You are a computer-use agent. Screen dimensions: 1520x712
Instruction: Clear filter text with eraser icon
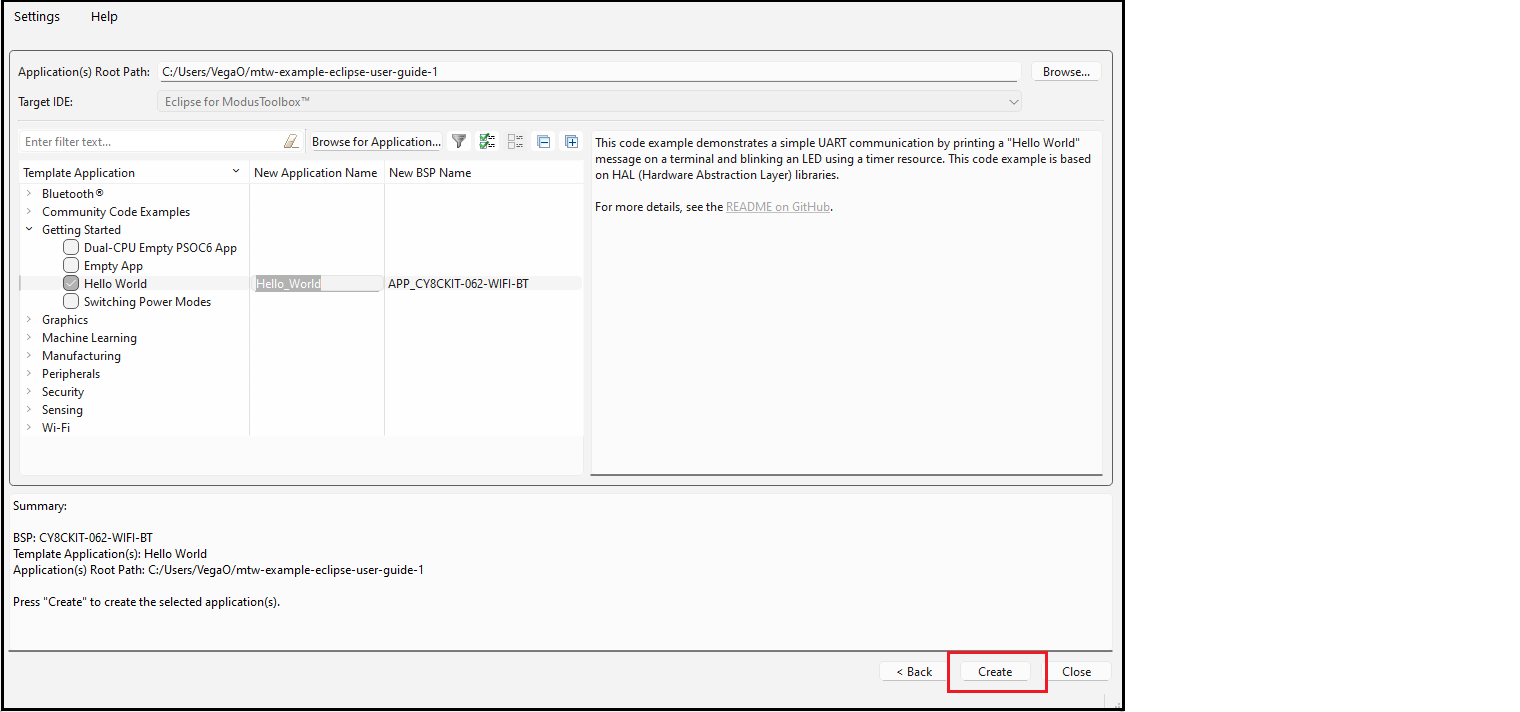click(x=291, y=142)
